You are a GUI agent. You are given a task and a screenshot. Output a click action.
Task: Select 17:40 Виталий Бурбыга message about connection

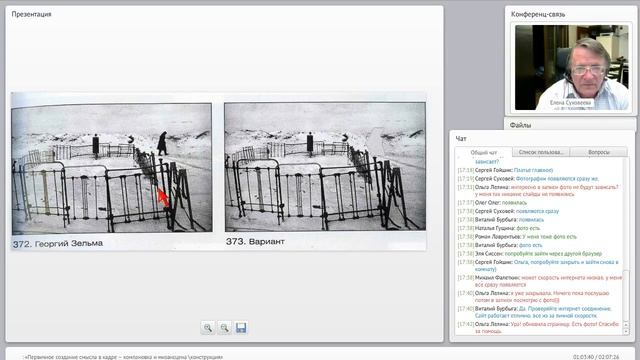pyautogui.click(x=535, y=312)
